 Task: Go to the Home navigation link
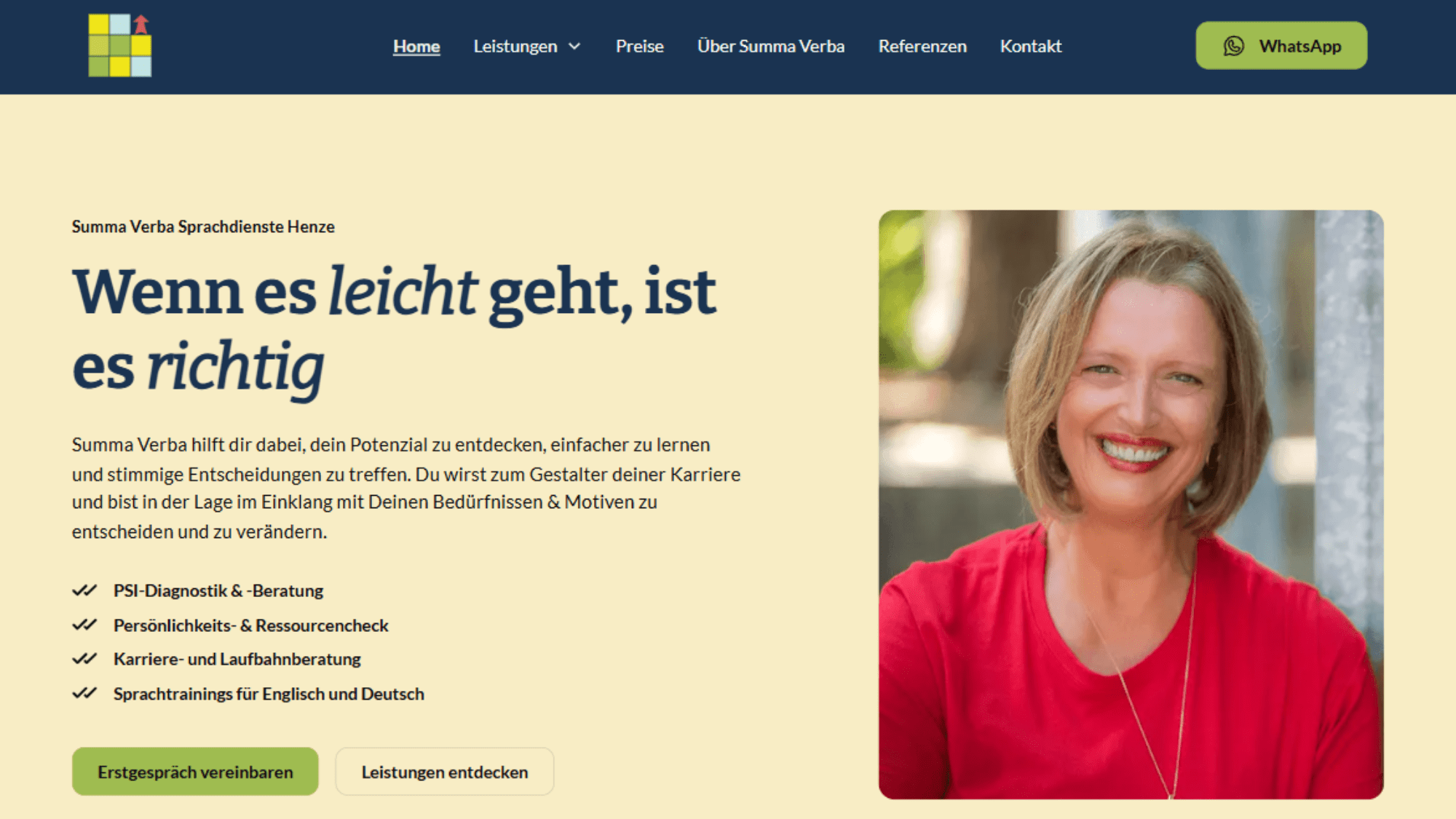coord(416,46)
